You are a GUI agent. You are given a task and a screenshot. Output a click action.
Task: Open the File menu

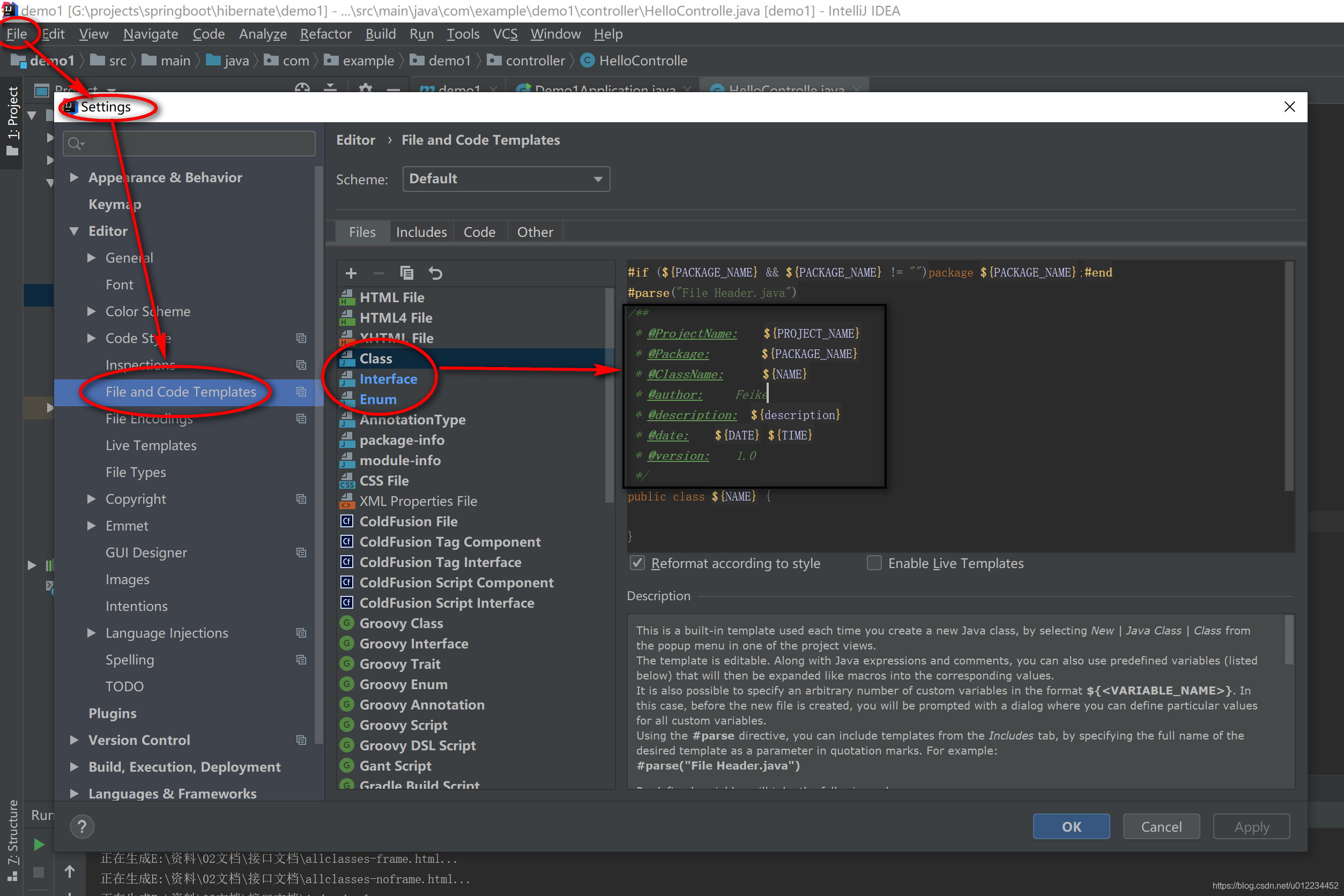point(17,34)
